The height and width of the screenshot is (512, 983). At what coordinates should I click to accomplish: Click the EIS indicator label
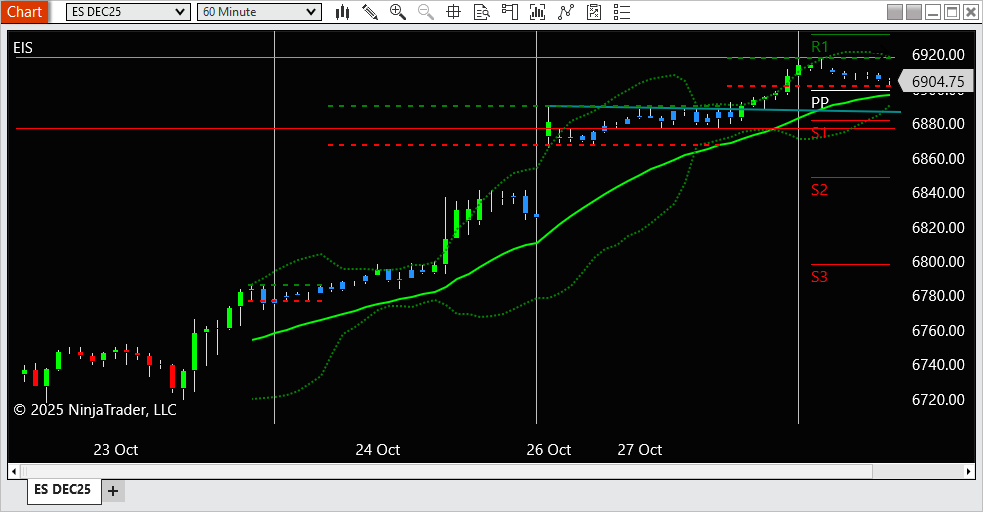23,48
